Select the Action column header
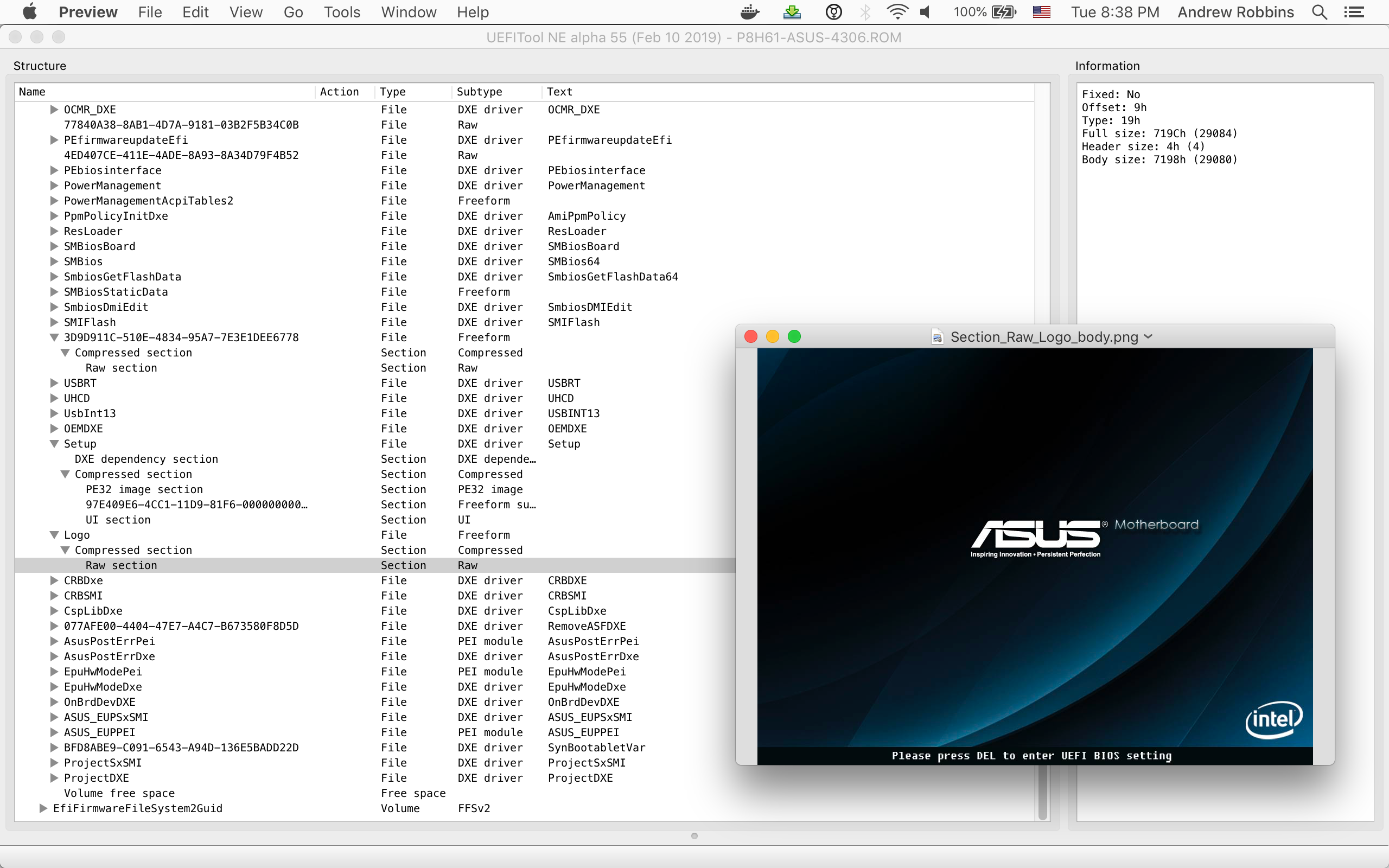This screenshot has height=868, width=1389. 345,92
